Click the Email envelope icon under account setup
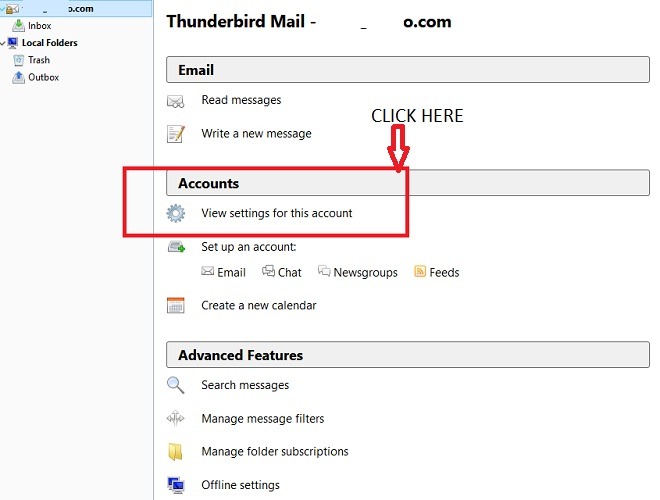660x500 pixels. [x=208, y=271]
